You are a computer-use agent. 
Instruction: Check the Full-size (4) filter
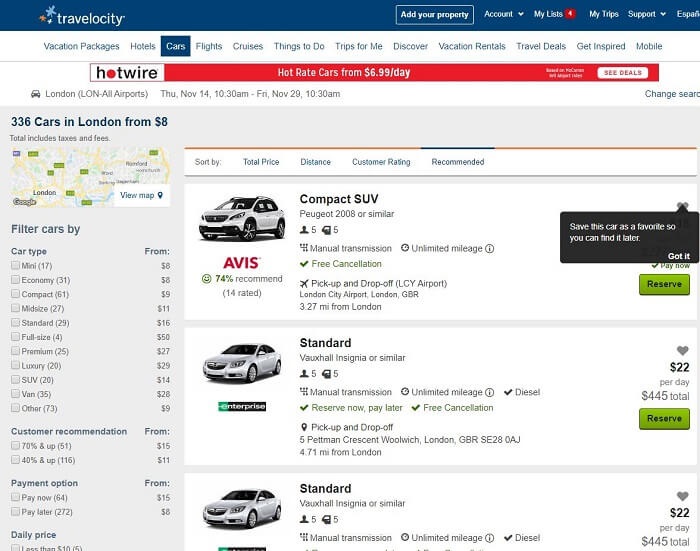coord(15,337)
